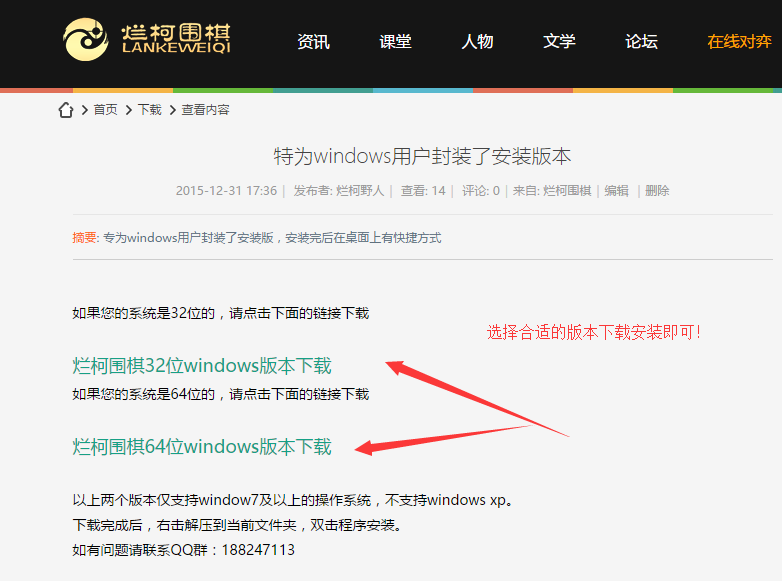This screenshot has width=782, height=581.
Task: Click the red text 选择合适的版本下载安装即可
Action: click(x=594, y=332)
